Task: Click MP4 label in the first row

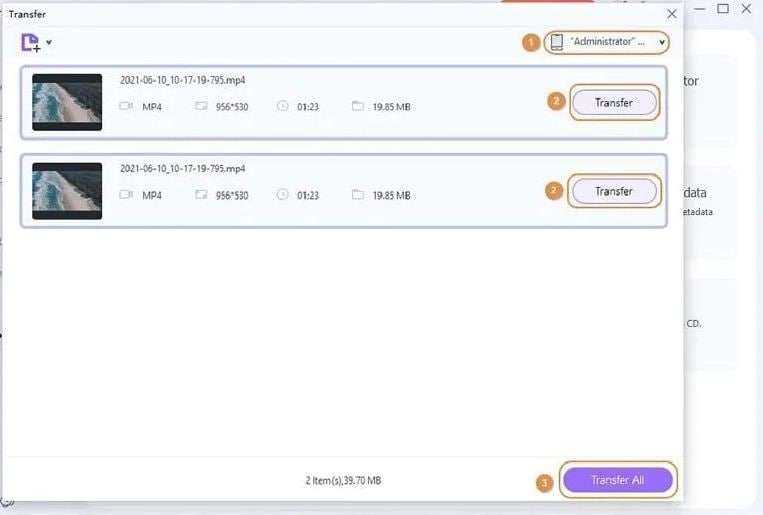Action: click(152, 107)
